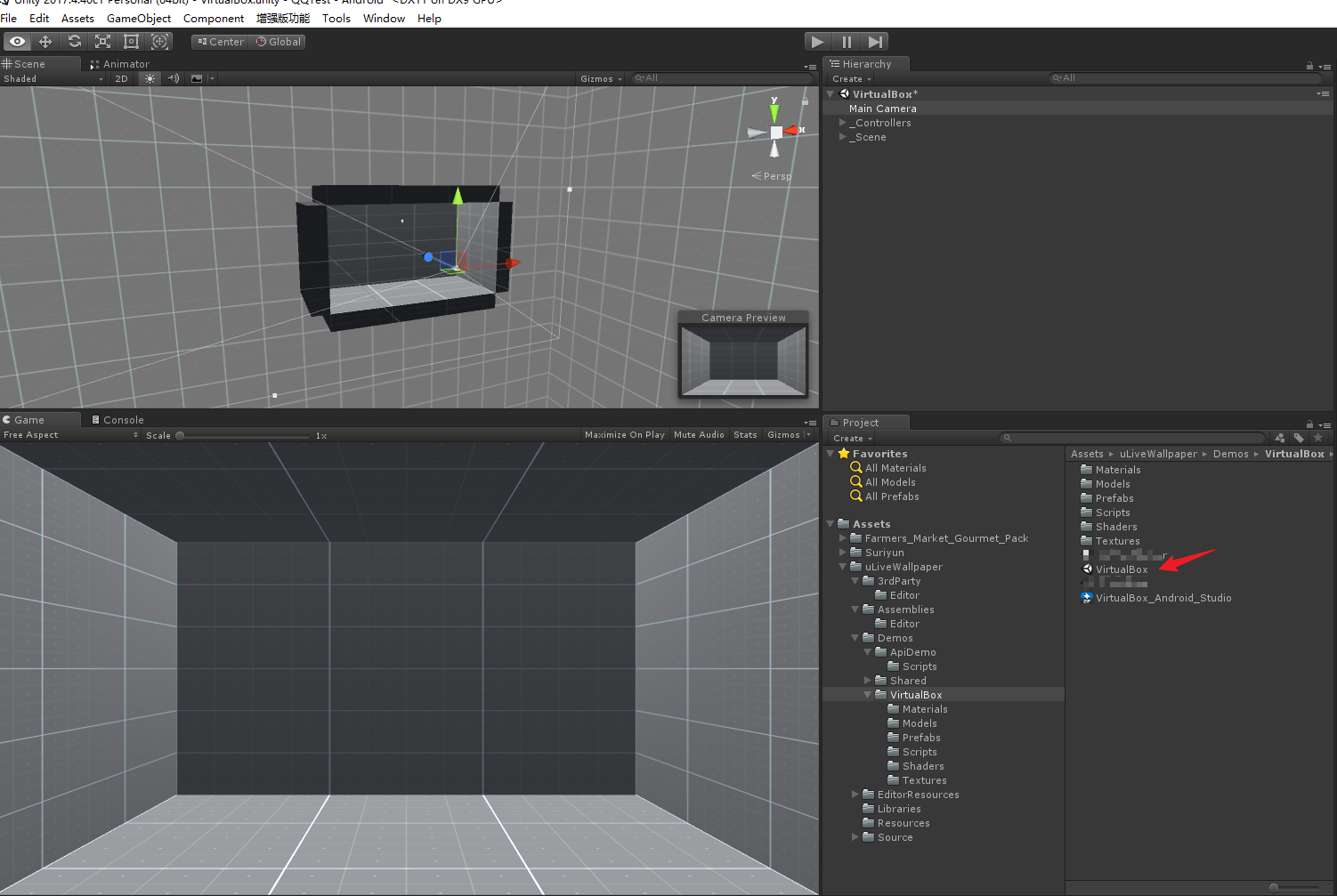This screenshot has height=896, width=1337.
Task: Filter project search by label icon
Action: (x=1299, y=438)
